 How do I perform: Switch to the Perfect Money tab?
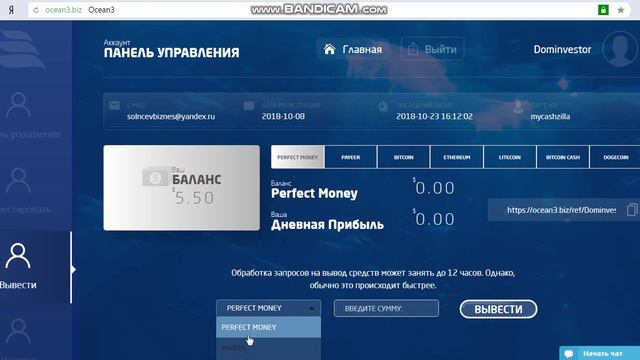298,157
